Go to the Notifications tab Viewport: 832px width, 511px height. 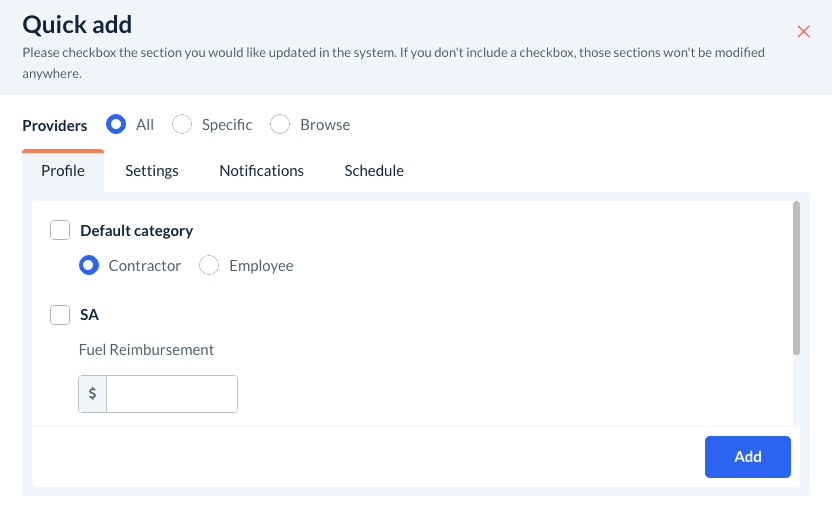tap(261, 171)
